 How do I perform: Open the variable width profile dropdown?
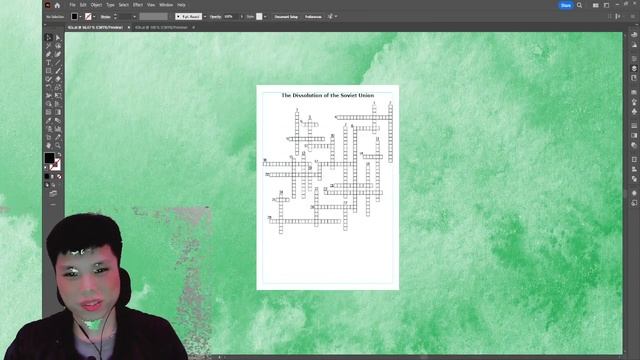click(153, 17)
